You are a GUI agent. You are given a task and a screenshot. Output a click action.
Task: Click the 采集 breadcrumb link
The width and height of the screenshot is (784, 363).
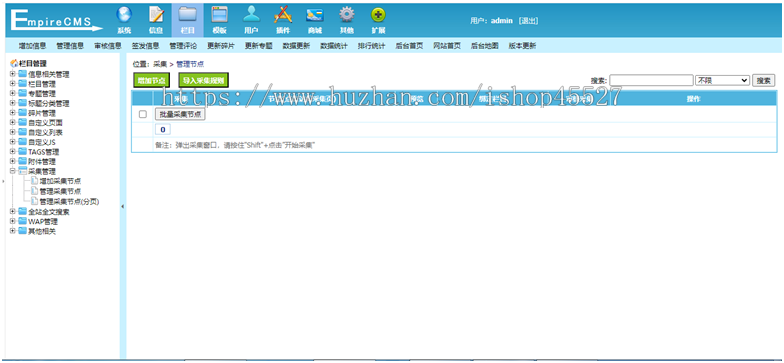tap(160, 64)
